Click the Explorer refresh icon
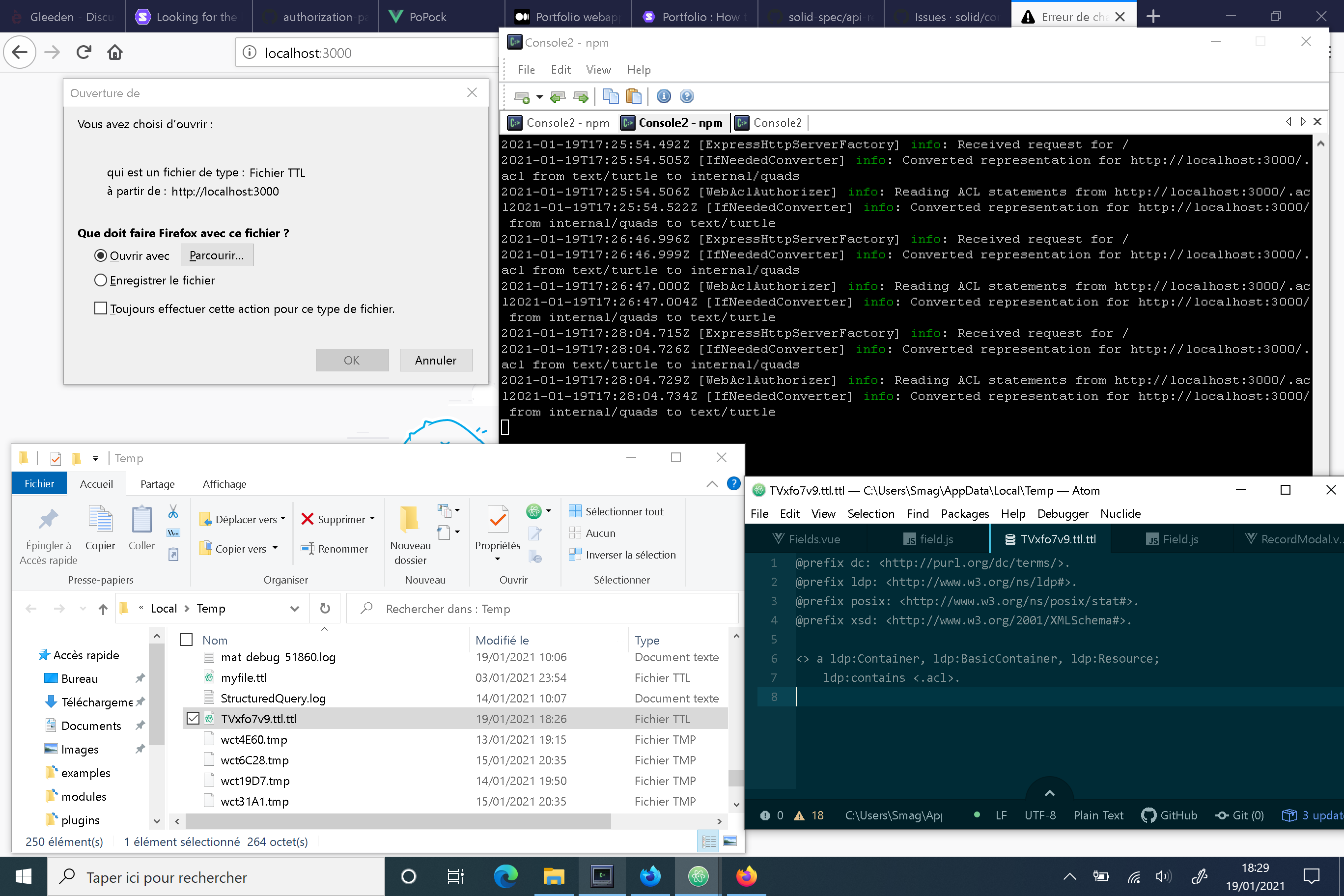 point(325,609)
